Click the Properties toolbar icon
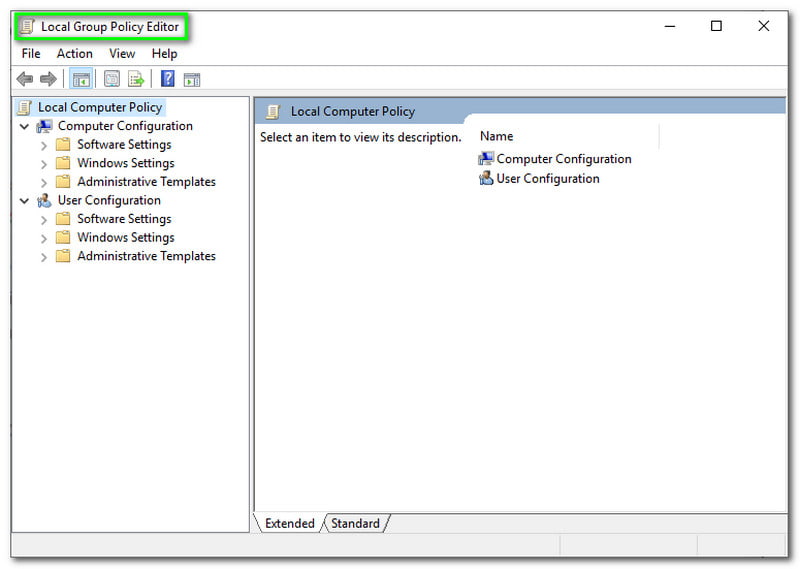The width and height of the screenshot is (800, 569). [112, 79]
